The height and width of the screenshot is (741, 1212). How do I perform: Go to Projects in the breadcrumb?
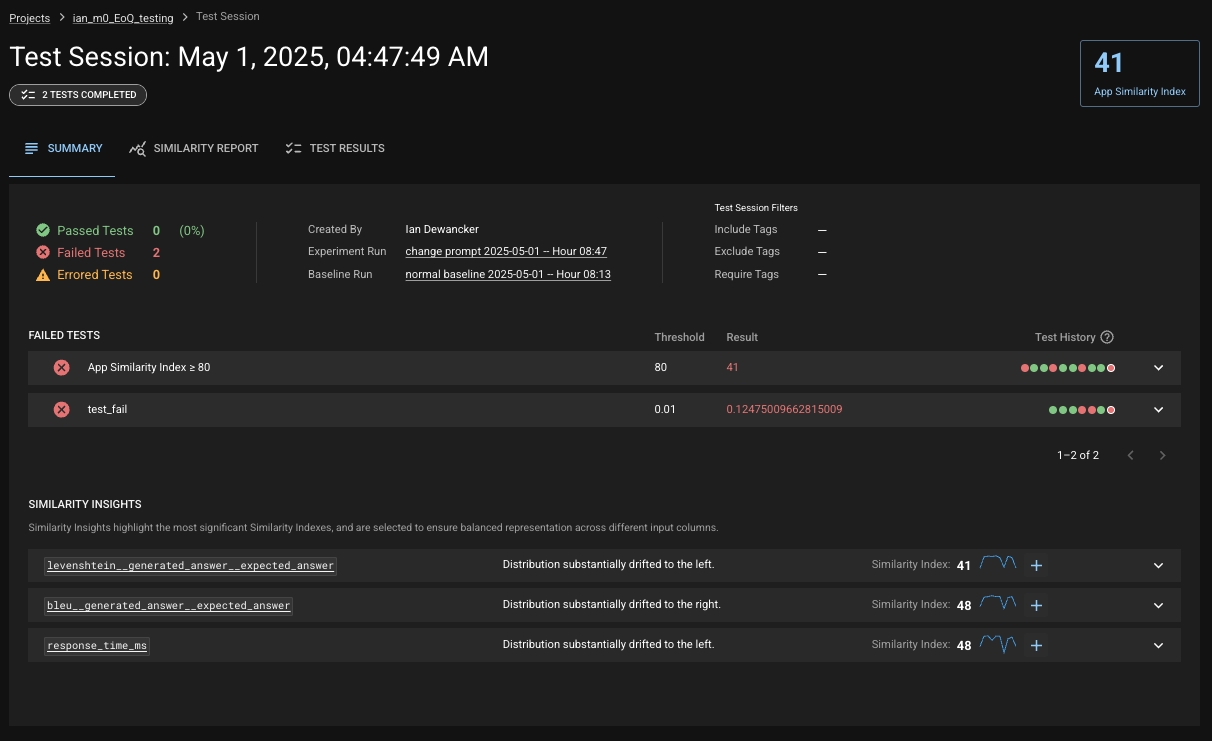(29, 18)
